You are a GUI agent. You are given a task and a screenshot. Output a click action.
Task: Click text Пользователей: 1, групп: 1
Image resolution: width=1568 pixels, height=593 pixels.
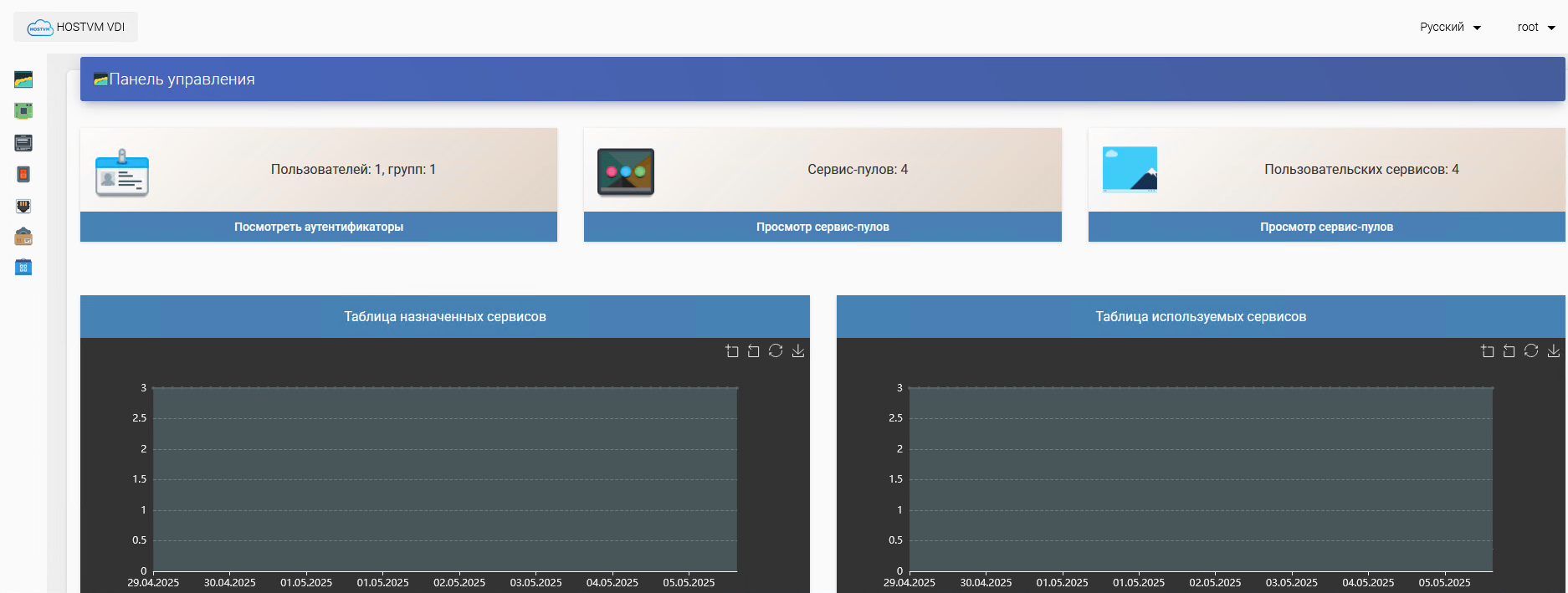click(353, 170)
